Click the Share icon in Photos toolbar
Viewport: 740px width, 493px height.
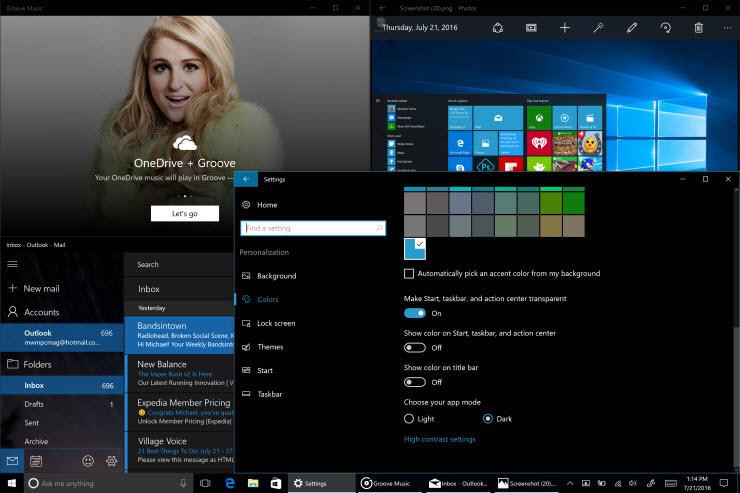point(497,28)
